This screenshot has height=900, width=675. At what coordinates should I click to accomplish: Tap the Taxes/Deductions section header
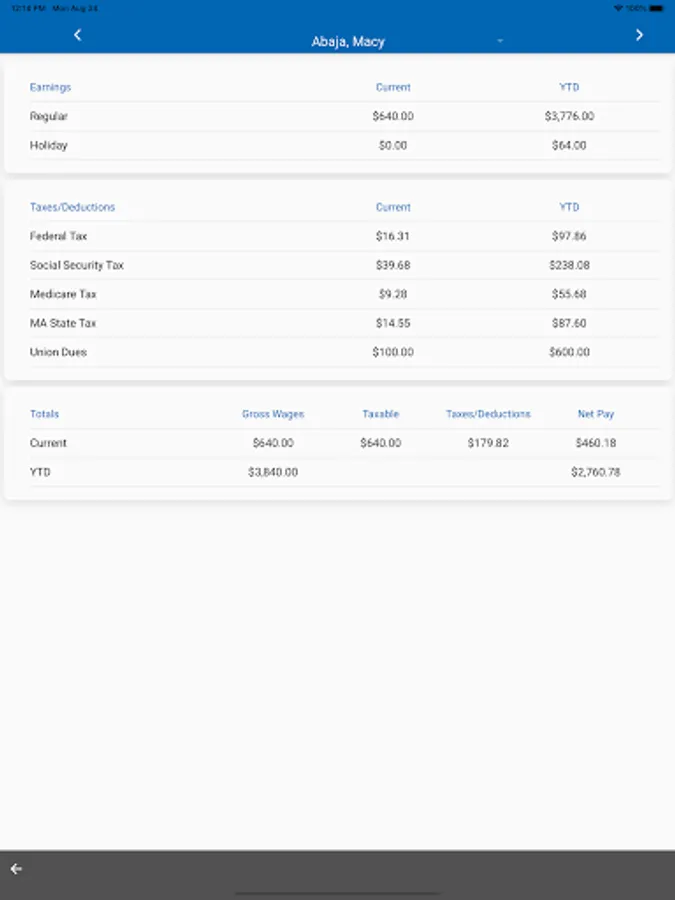click(x=72, y=207)
